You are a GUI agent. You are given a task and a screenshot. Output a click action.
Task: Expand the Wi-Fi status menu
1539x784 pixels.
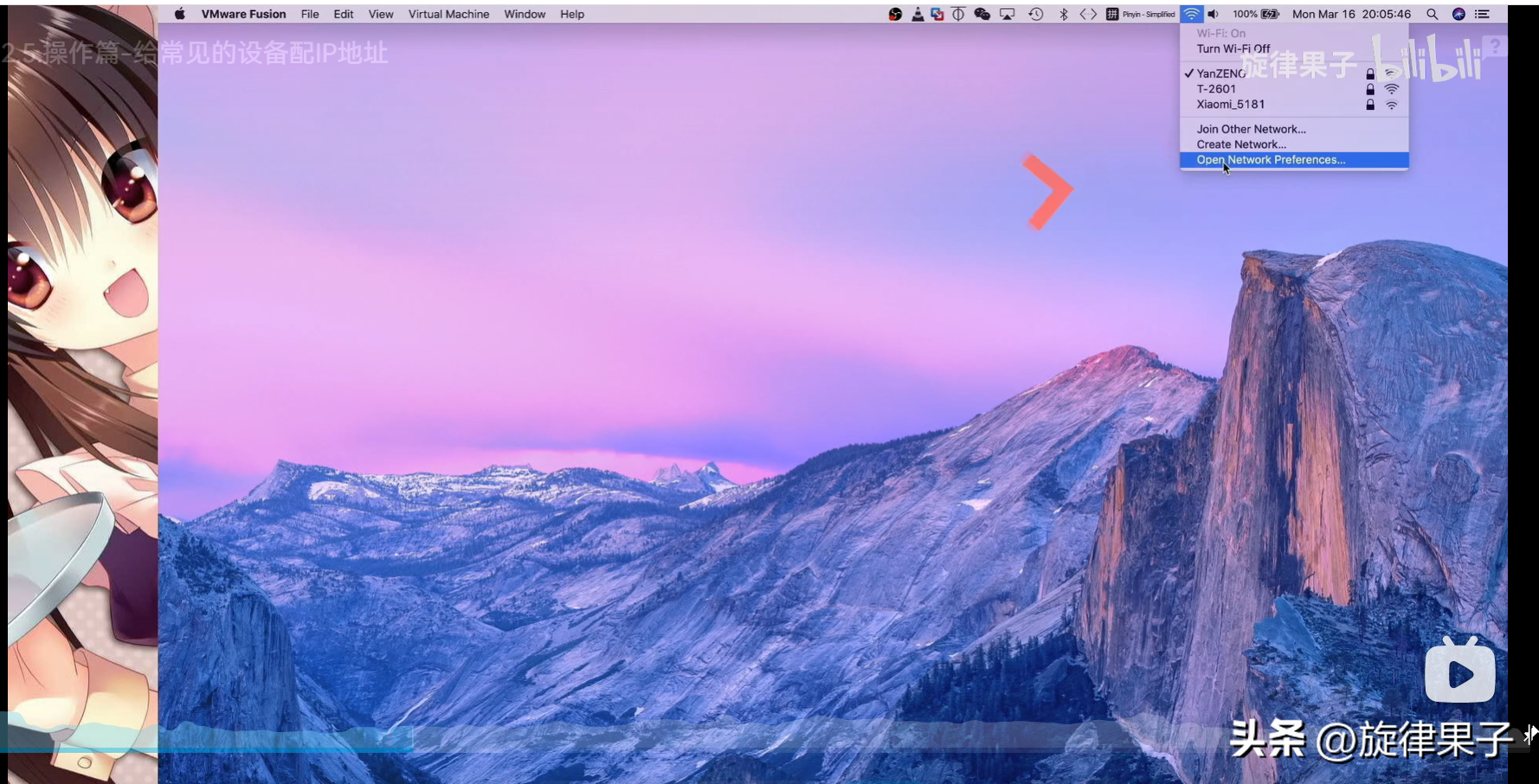(x=1192, y=14)
